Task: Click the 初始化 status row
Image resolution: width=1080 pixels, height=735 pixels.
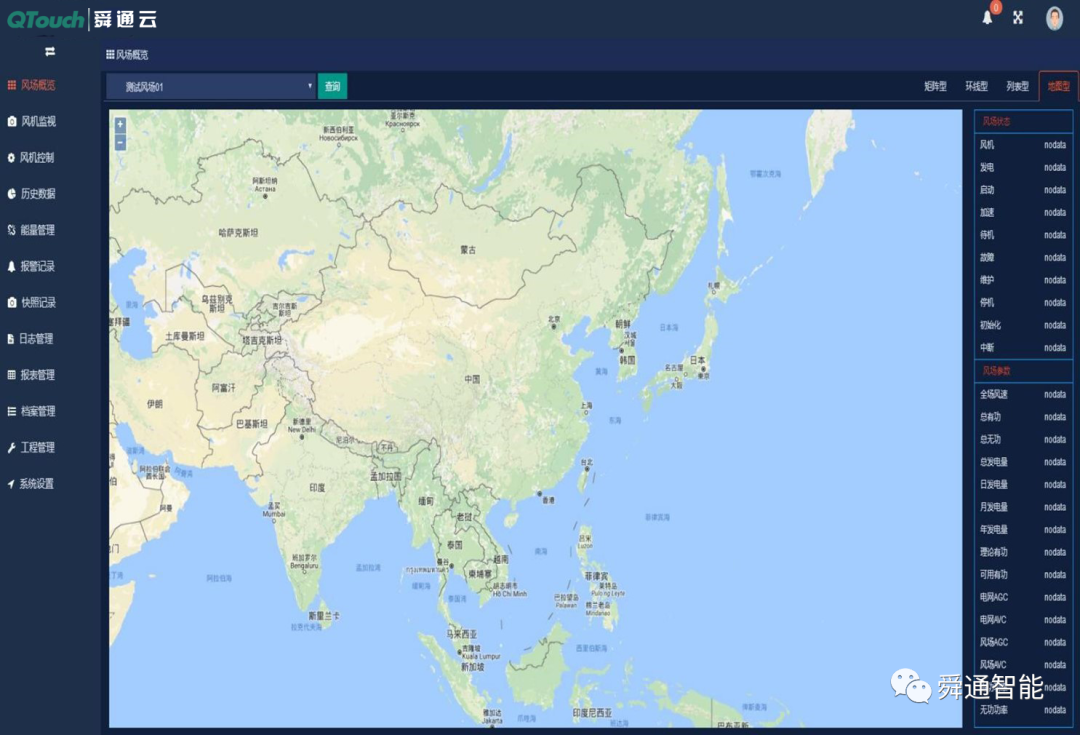Action: tap(1024, 325)
